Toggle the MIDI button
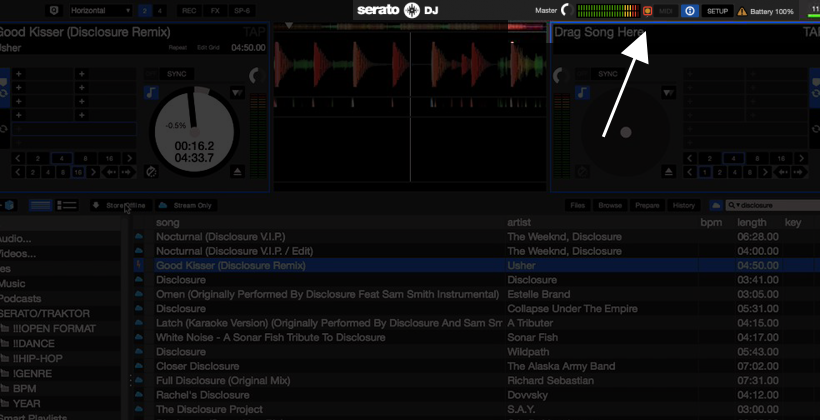 (666, 10)
